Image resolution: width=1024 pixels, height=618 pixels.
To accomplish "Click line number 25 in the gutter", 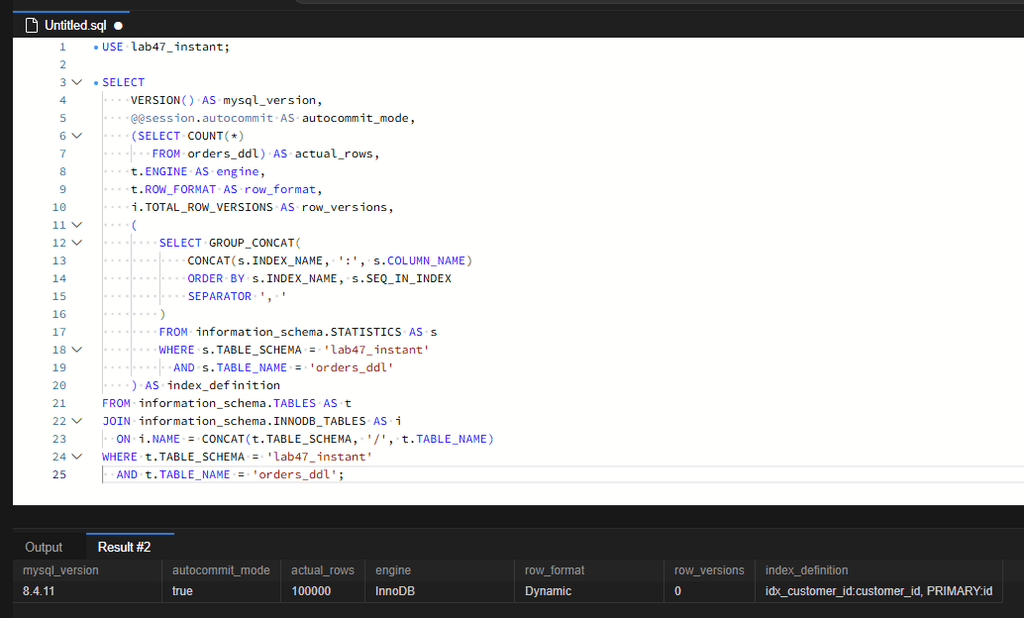I will [x=59, y=474].
